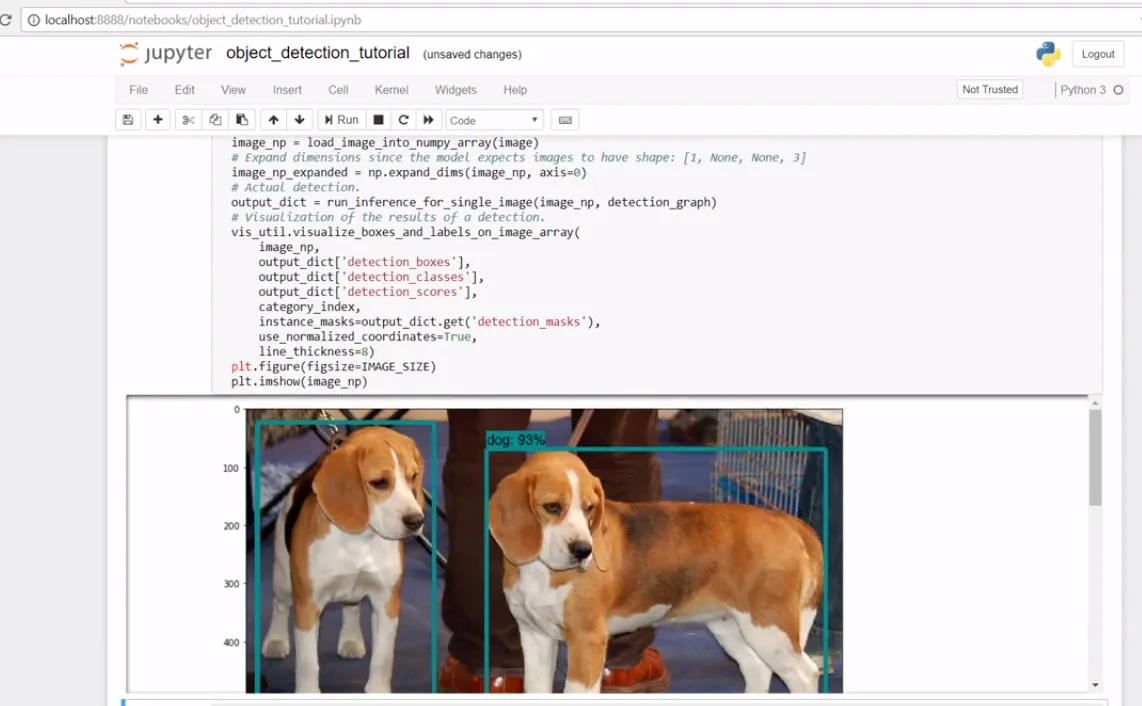Click the Python logo icon

click(x=1048, y=54)
